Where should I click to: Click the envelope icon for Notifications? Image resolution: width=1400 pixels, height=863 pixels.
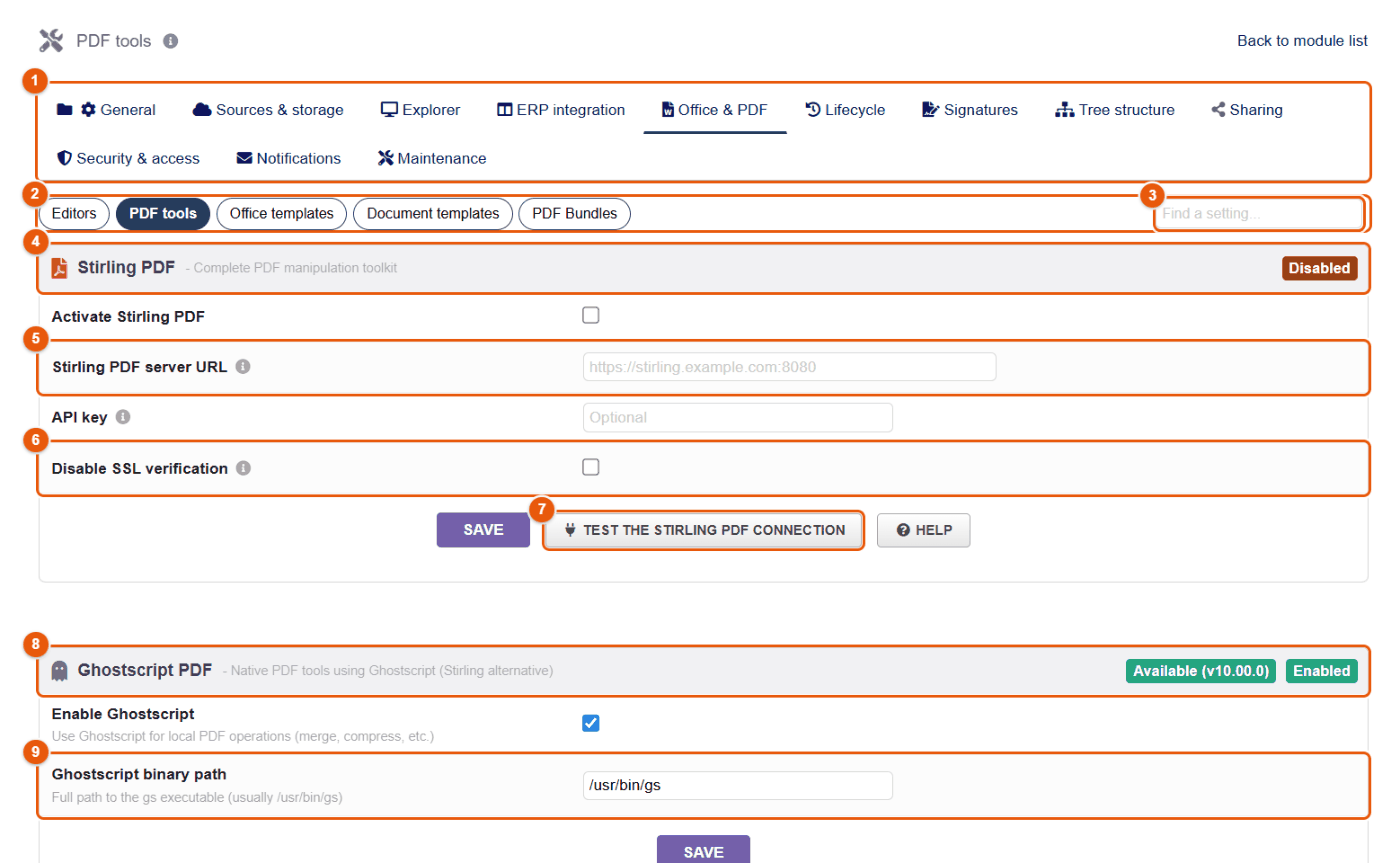pyautogui.click(x=244, y=158)
